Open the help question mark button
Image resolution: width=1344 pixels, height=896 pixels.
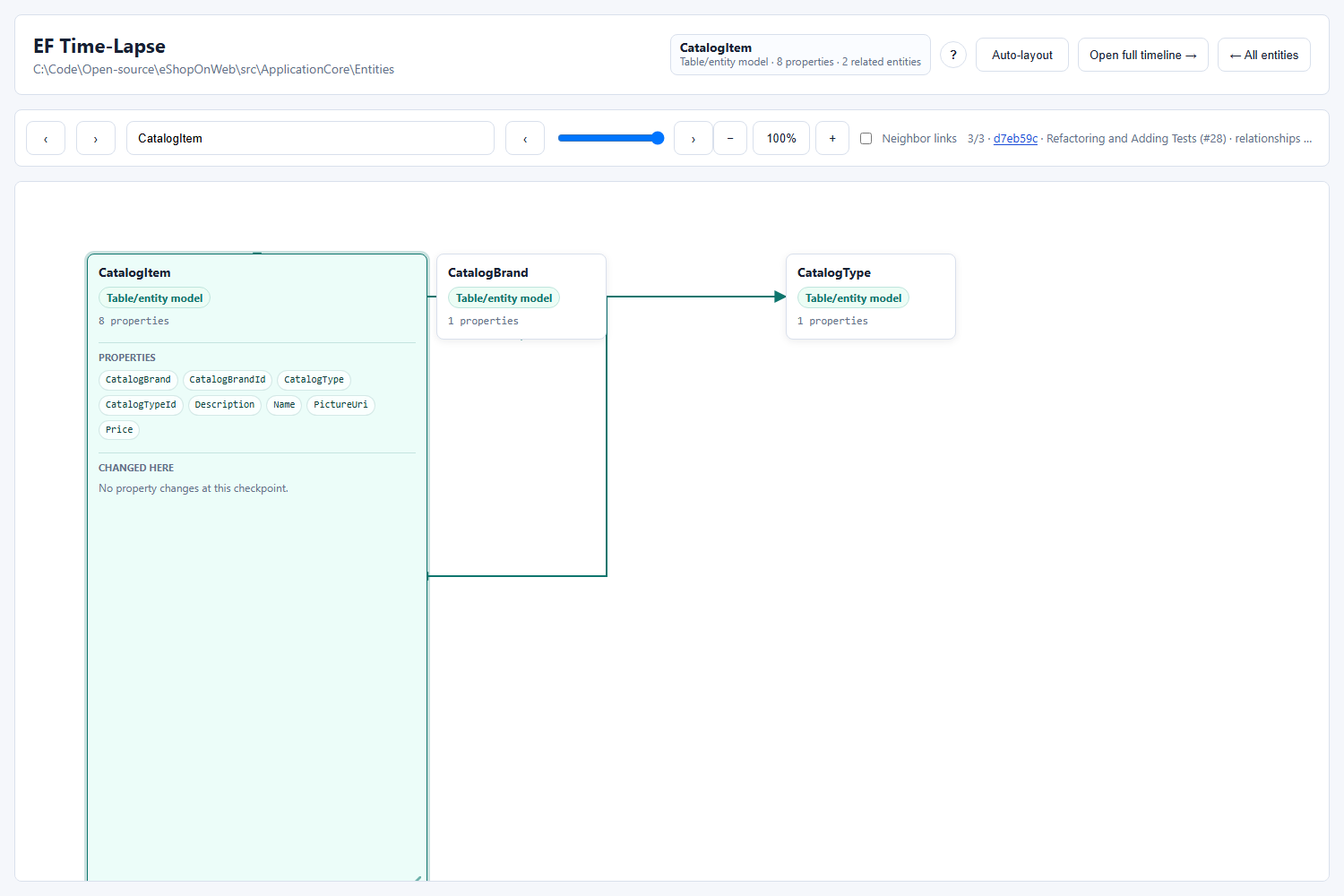953,55
